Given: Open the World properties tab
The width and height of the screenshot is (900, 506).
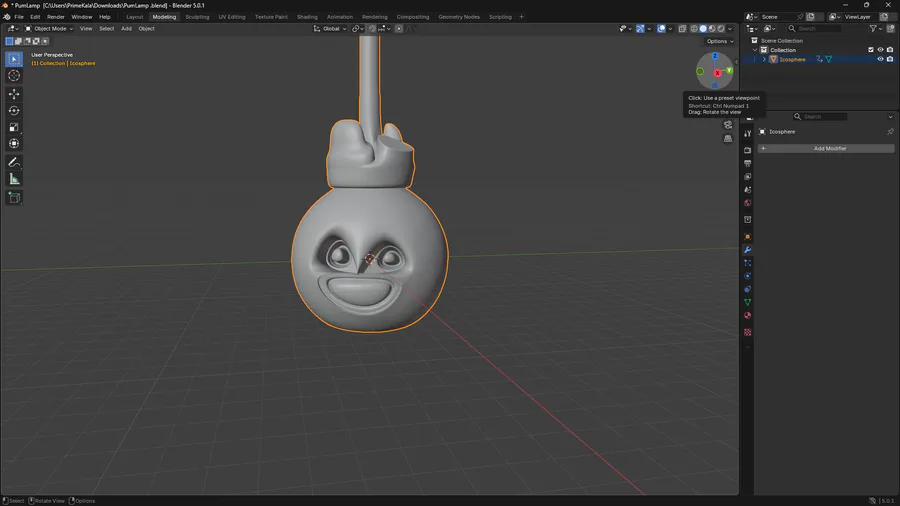Looking at the screenshot, I should 747,203.
